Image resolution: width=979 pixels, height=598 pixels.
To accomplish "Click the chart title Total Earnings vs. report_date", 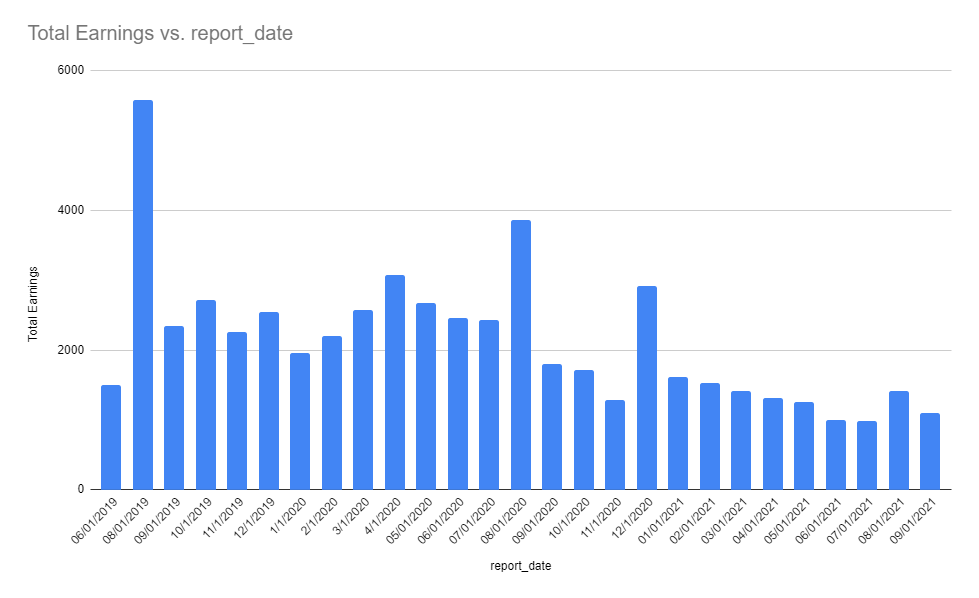I will (160, 33).
